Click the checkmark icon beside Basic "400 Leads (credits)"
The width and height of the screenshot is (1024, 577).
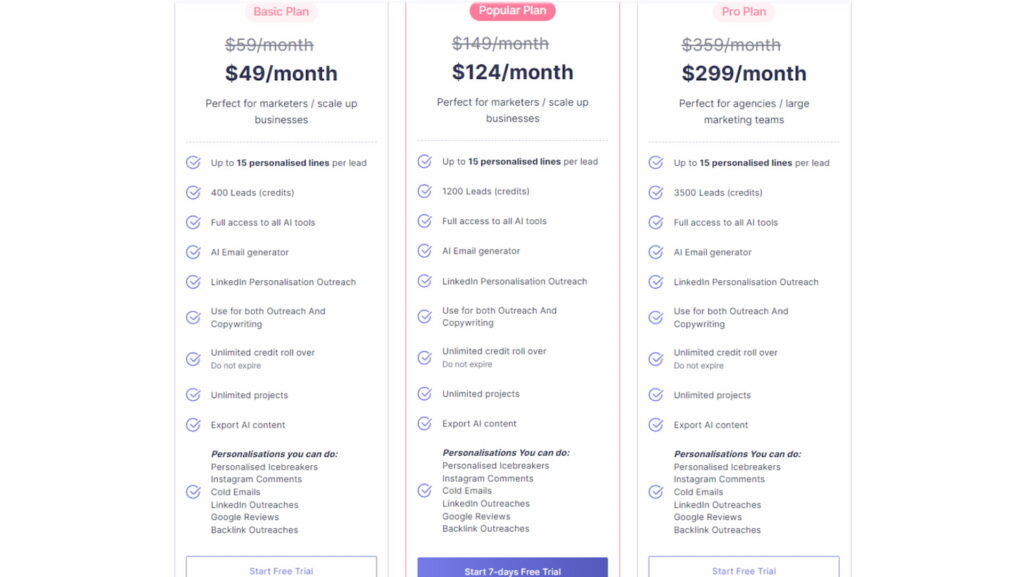(x=193, y=193)
